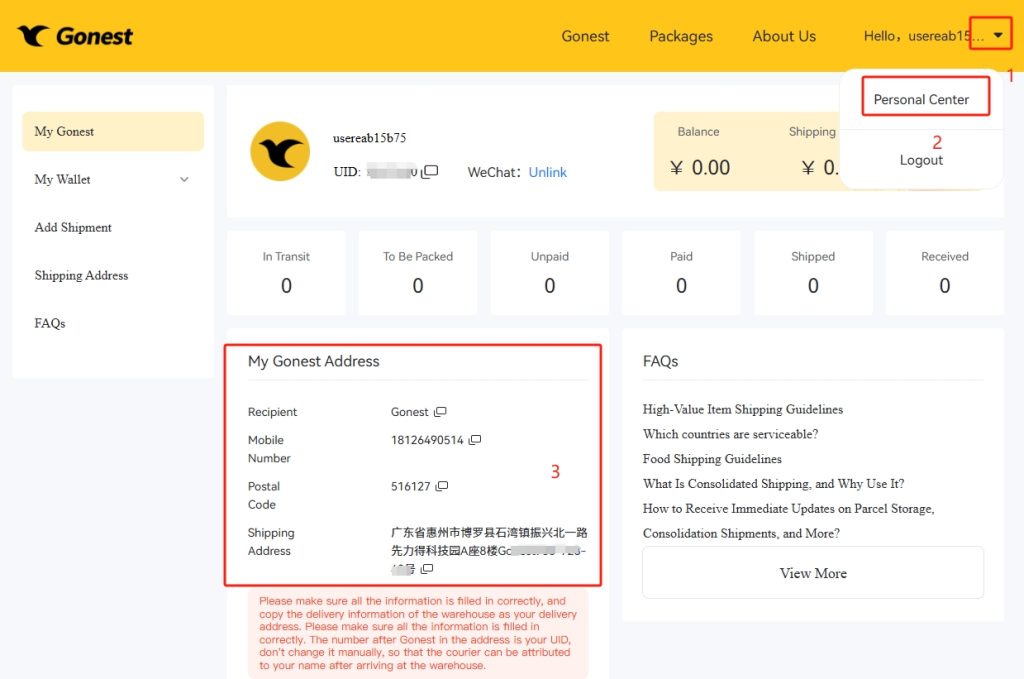This screenshot has width=1024, height=679.
Task: Copy the Recipient name Gonest
Action: [x=440, y=412]
